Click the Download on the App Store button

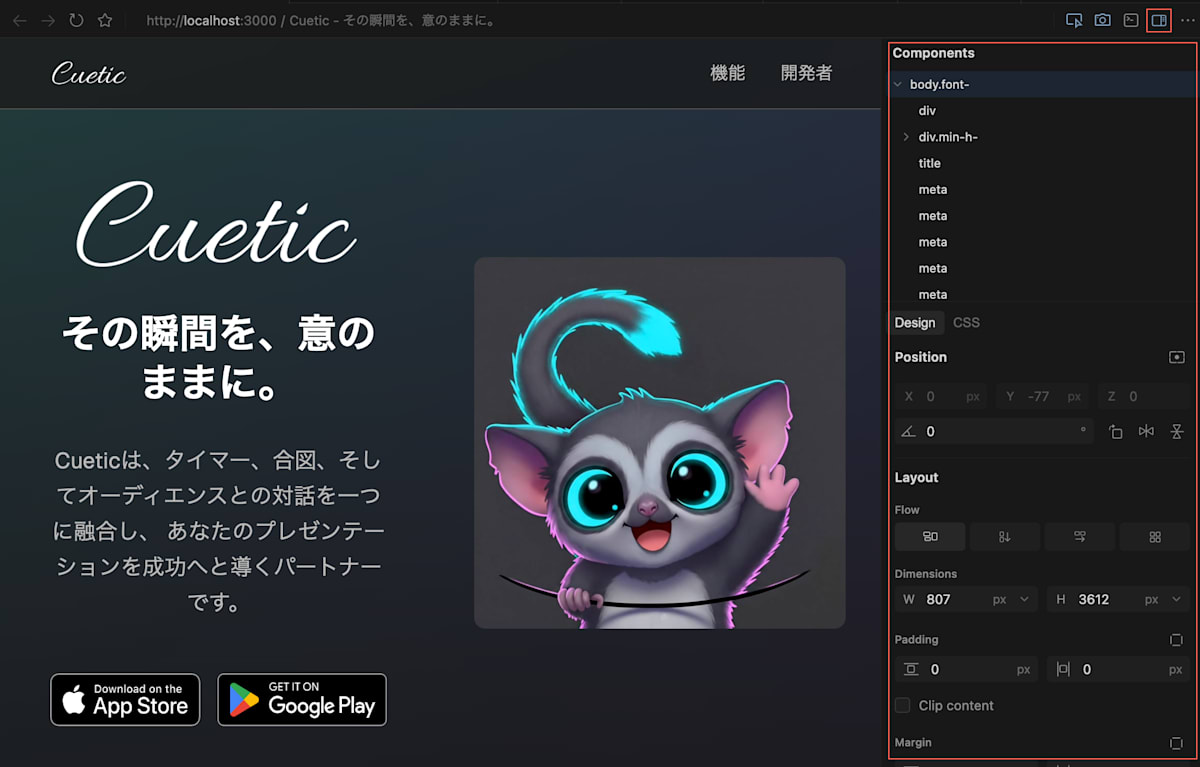125,700
